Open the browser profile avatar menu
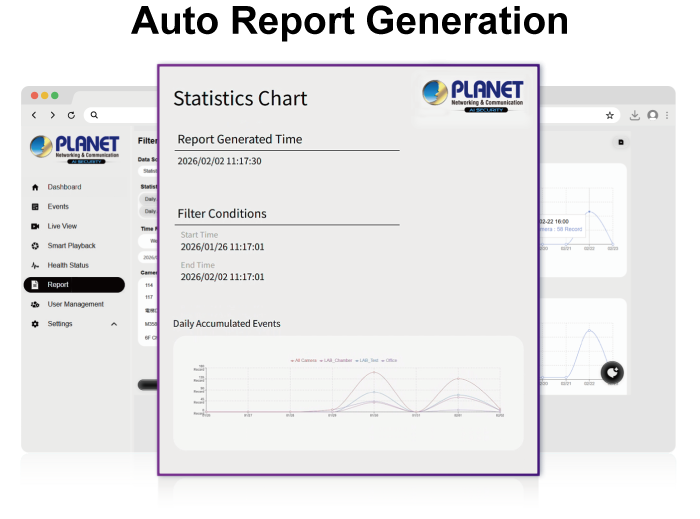 (x=653, y=115)
